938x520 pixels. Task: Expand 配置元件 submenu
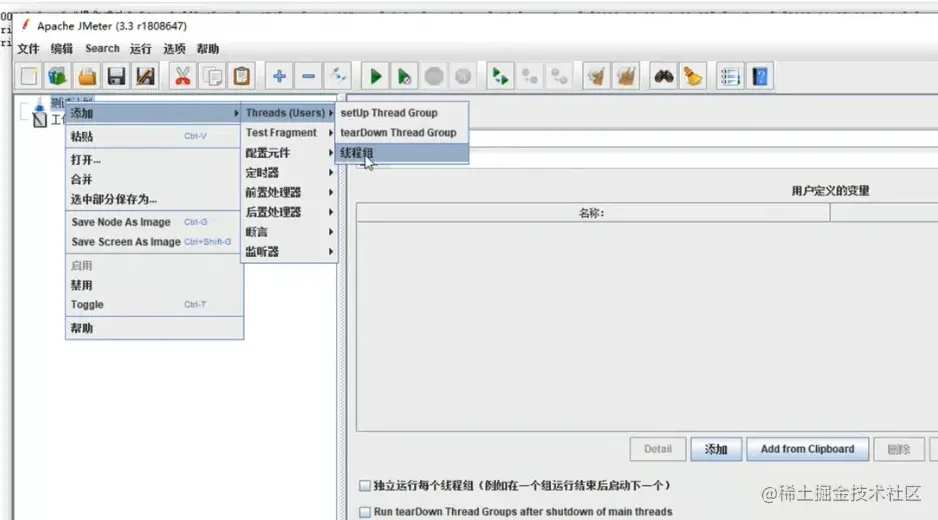[x=289, y=153]
